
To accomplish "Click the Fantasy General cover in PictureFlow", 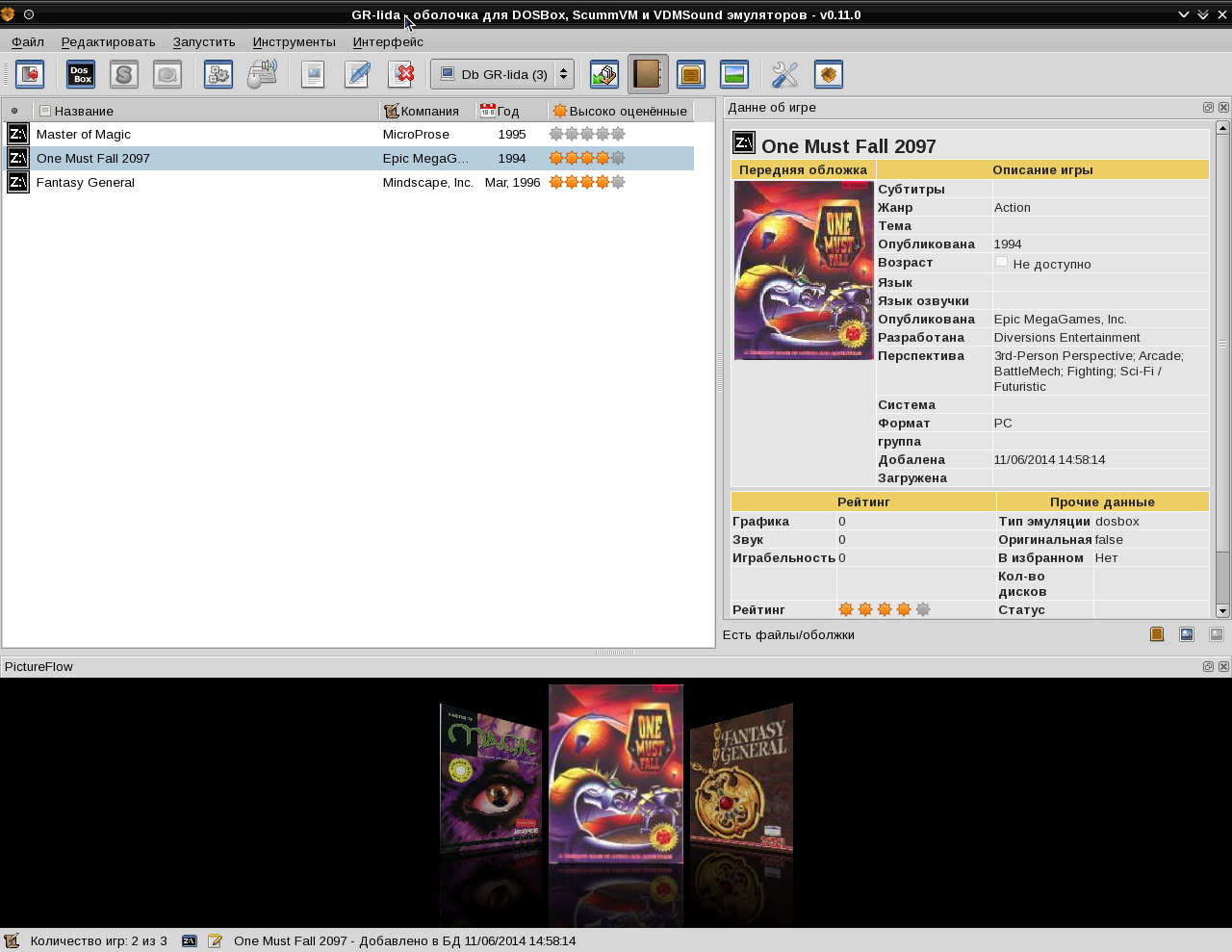I will tap(741, 780).
